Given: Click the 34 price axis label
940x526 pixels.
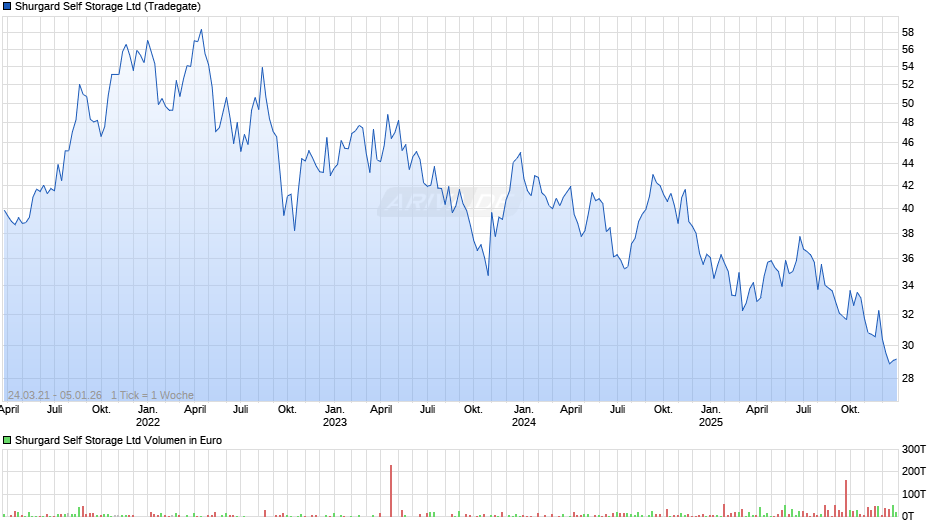Looking at the screenshot, I should coord(908,285).
